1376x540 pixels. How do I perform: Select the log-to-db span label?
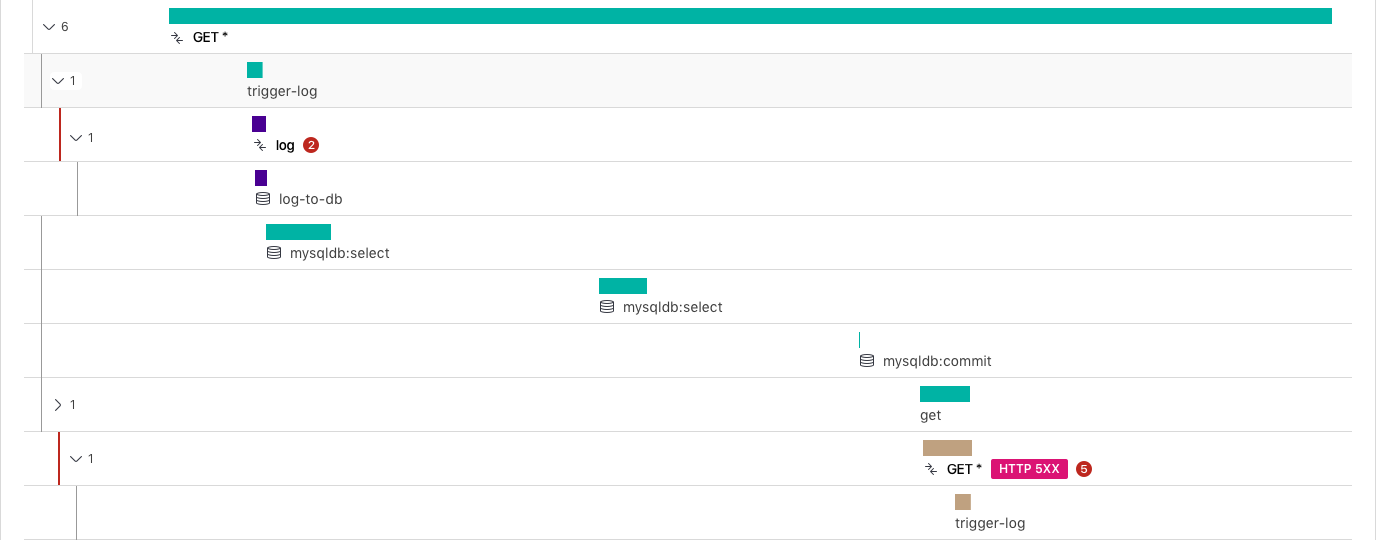pos(310,199)
